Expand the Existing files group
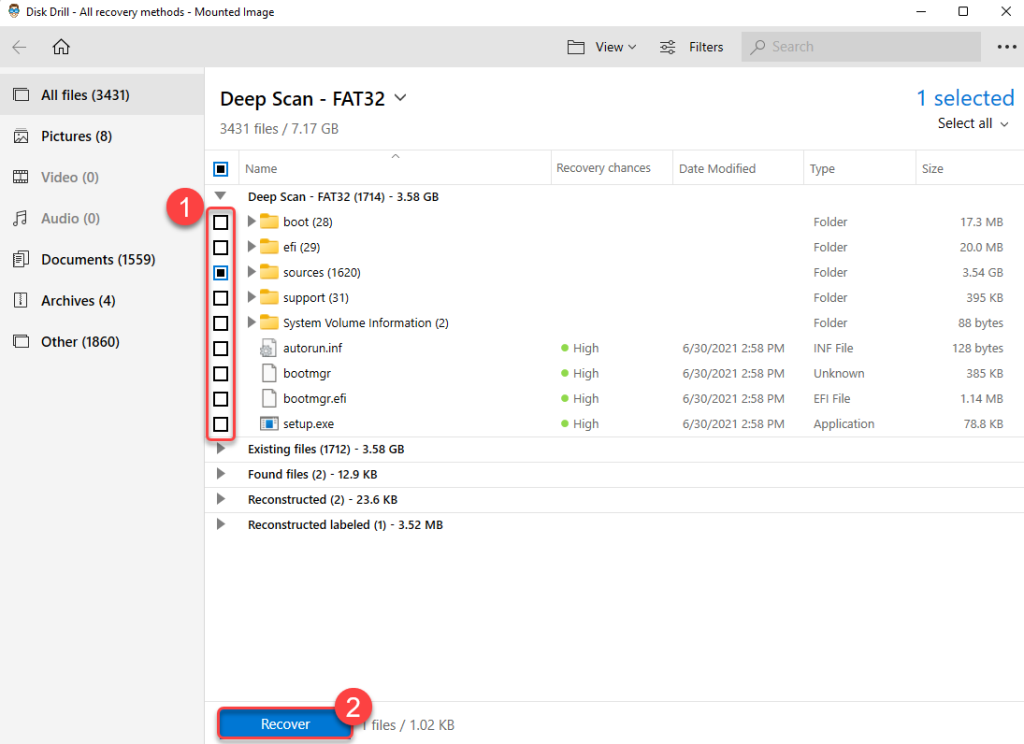This screenshot has width=1024, height=744. pyautogui.click(x=222, y=449)
